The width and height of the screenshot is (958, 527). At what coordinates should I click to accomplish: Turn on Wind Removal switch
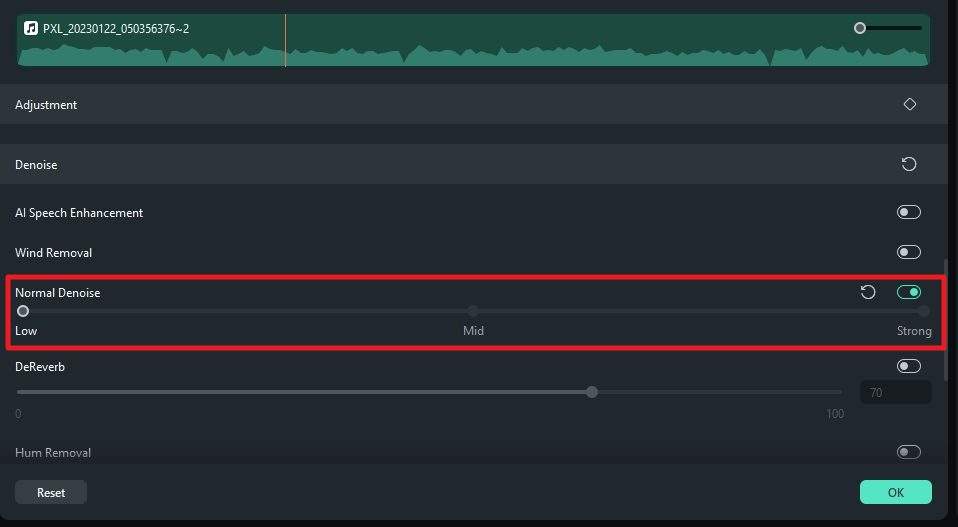click(x=909, y=252)
